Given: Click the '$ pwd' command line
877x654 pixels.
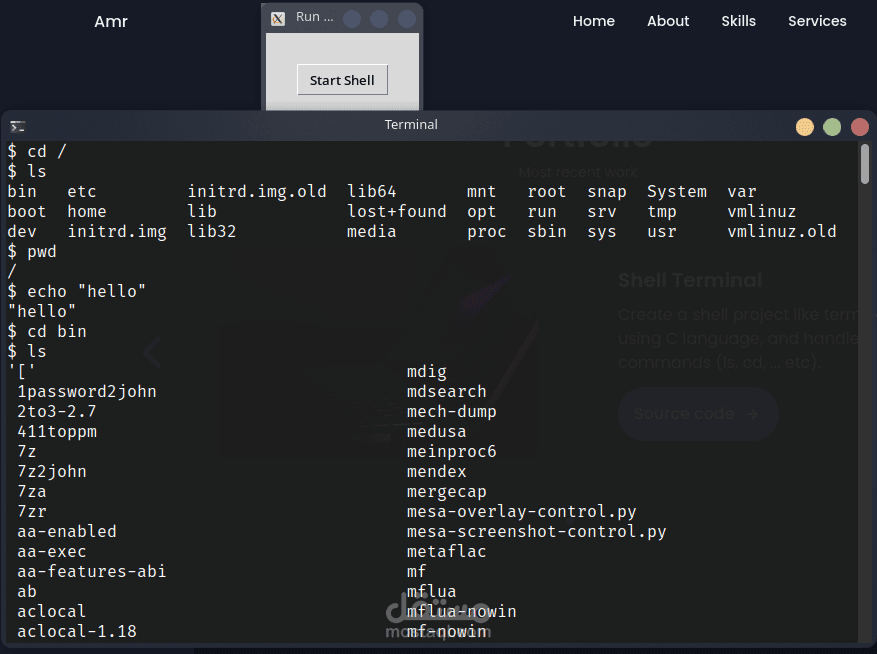Looking at the screenshot, I should [x=32, y=252].
